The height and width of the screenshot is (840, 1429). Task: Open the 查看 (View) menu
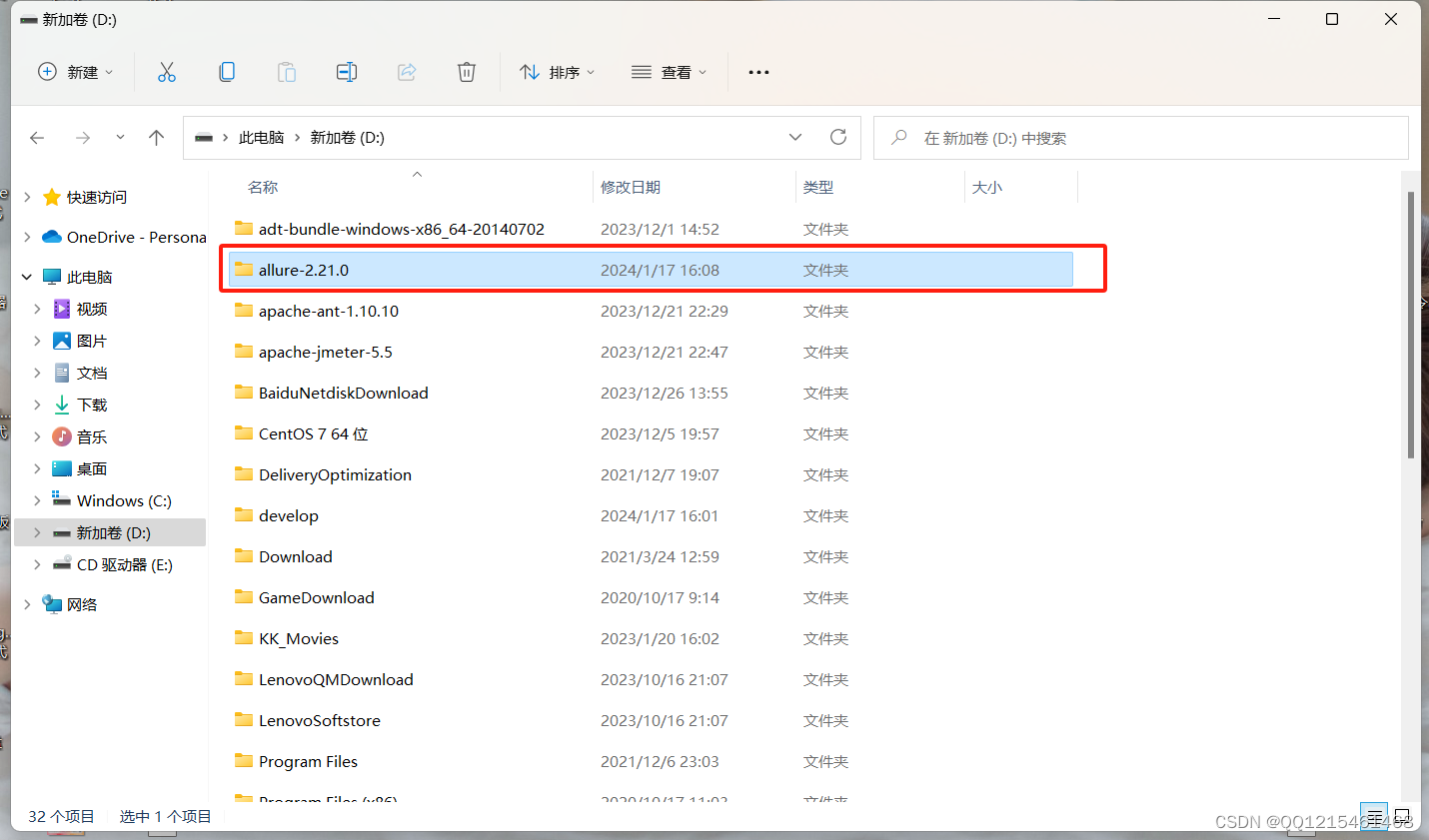tap(670, 72)
